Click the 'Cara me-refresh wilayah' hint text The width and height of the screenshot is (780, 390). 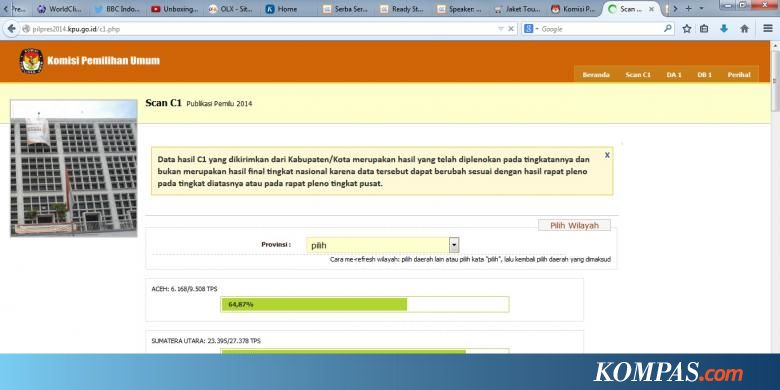470,260
